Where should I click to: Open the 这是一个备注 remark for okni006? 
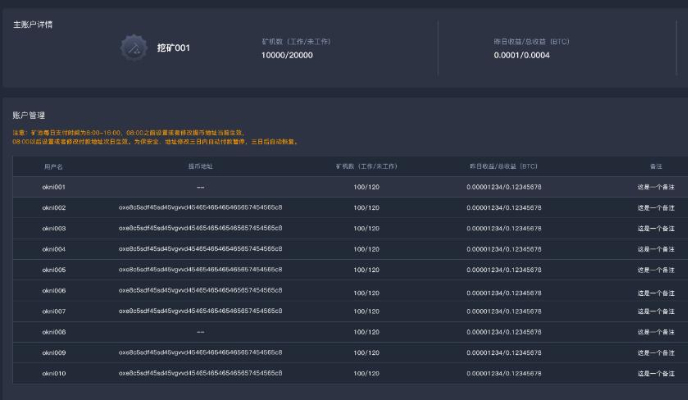[656, 293]
